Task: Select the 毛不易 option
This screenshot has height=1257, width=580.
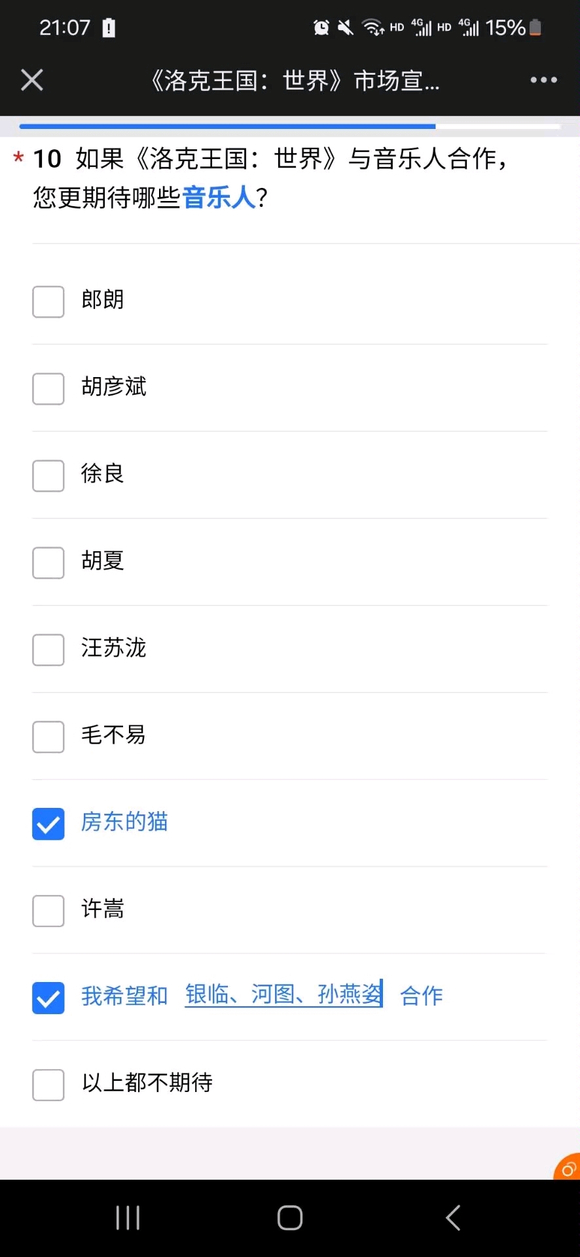Action: 48,736
